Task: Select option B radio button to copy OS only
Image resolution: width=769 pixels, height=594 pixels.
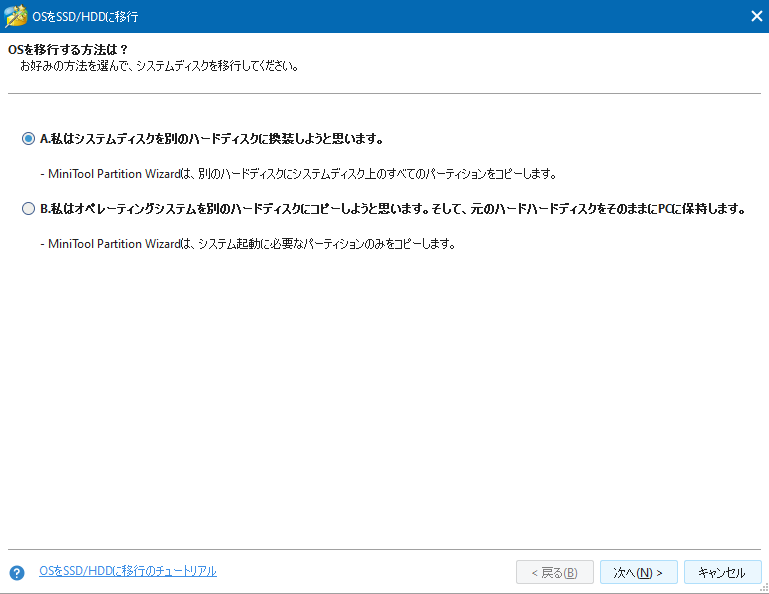Action: tap(28, 209)
